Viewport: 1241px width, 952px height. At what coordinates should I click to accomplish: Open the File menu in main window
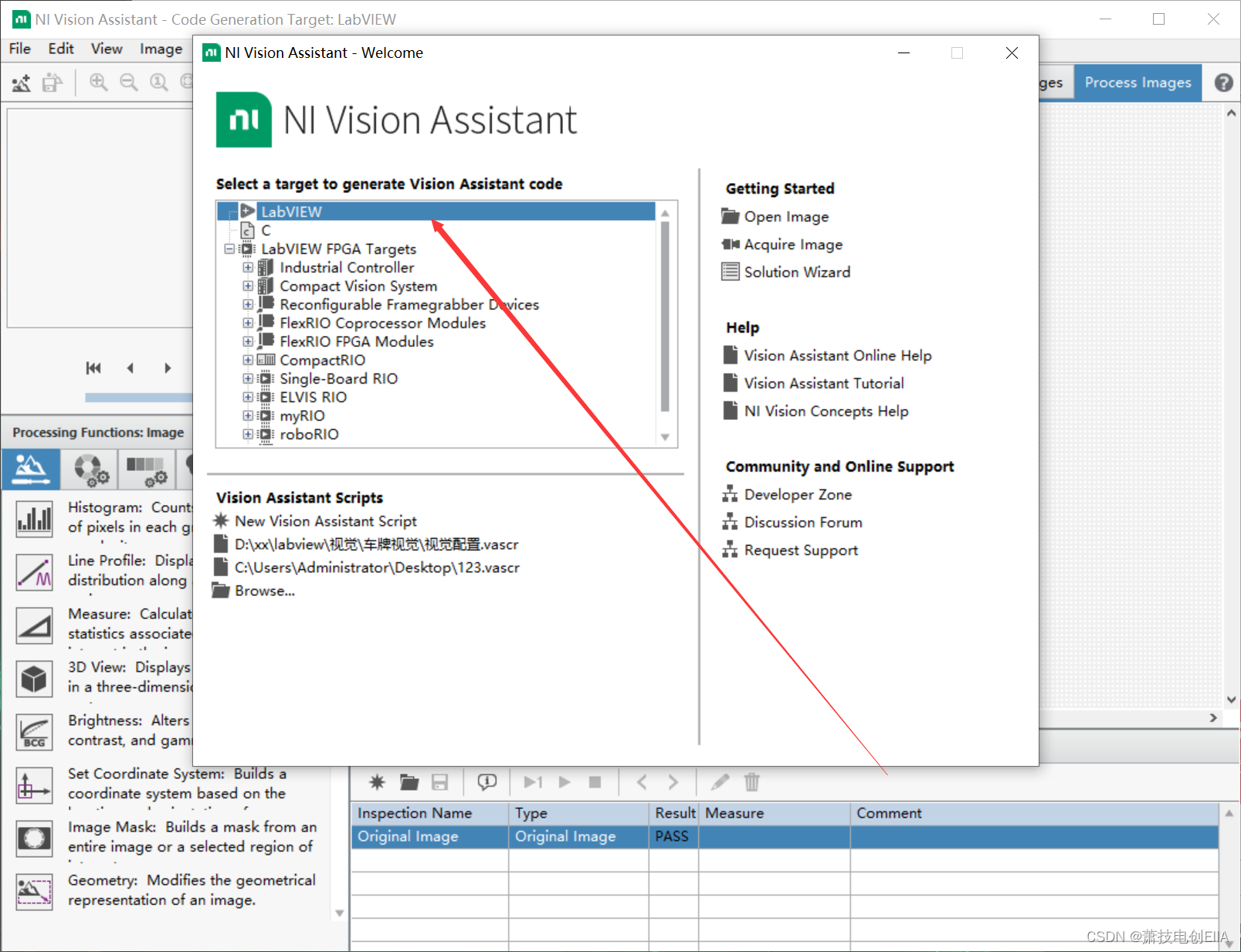click(x=19, y=49)
